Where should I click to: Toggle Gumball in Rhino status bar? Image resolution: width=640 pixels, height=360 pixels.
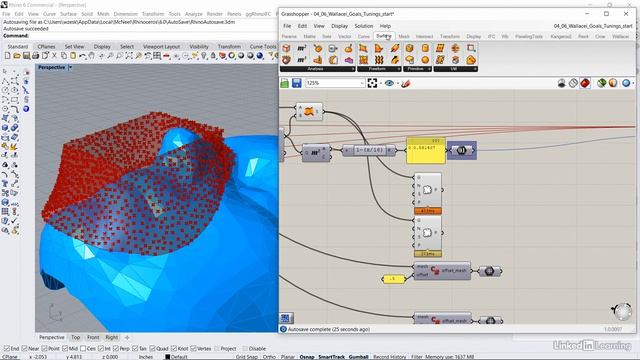point(358,357)
